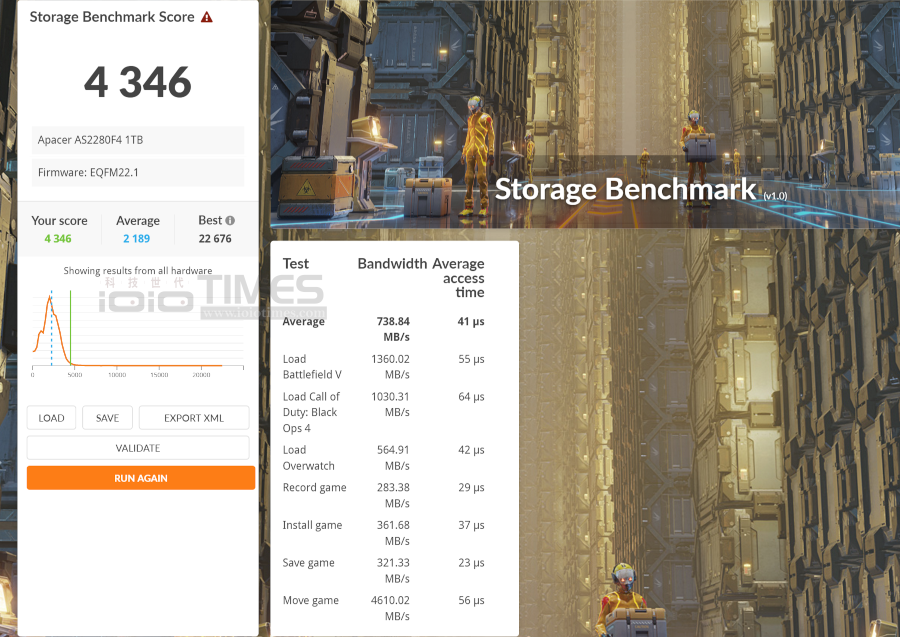
Task: Click the red warning triangle icon
Action: 207,17
